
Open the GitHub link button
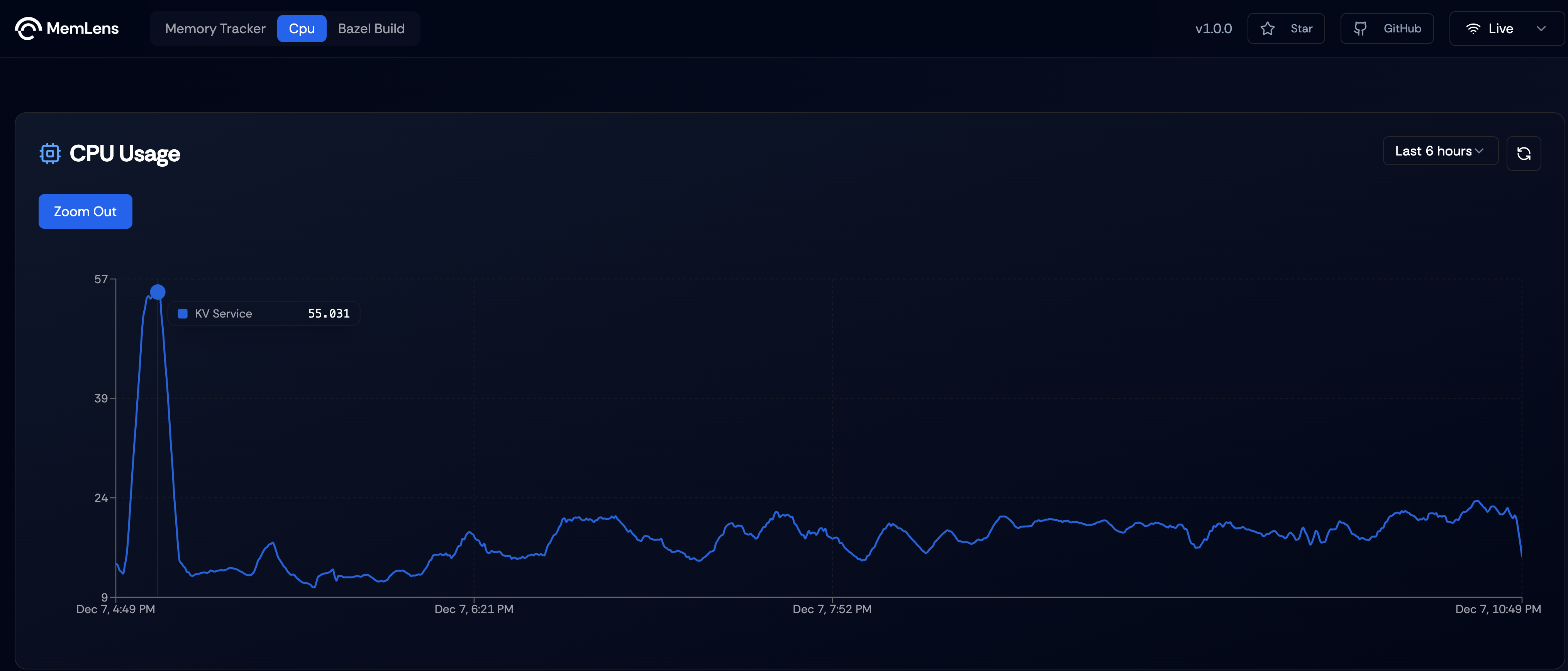coord(1387,29)
